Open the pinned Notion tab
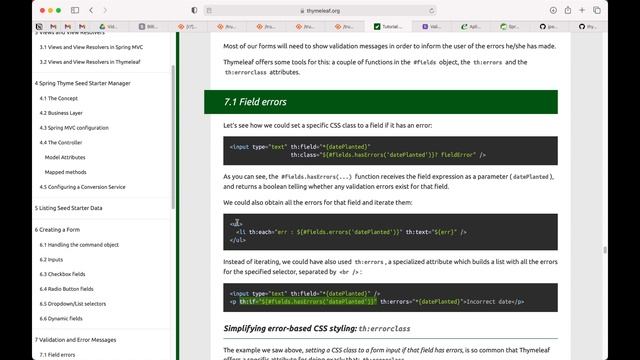Screen dimensions: 640x360 coord(39,27)
